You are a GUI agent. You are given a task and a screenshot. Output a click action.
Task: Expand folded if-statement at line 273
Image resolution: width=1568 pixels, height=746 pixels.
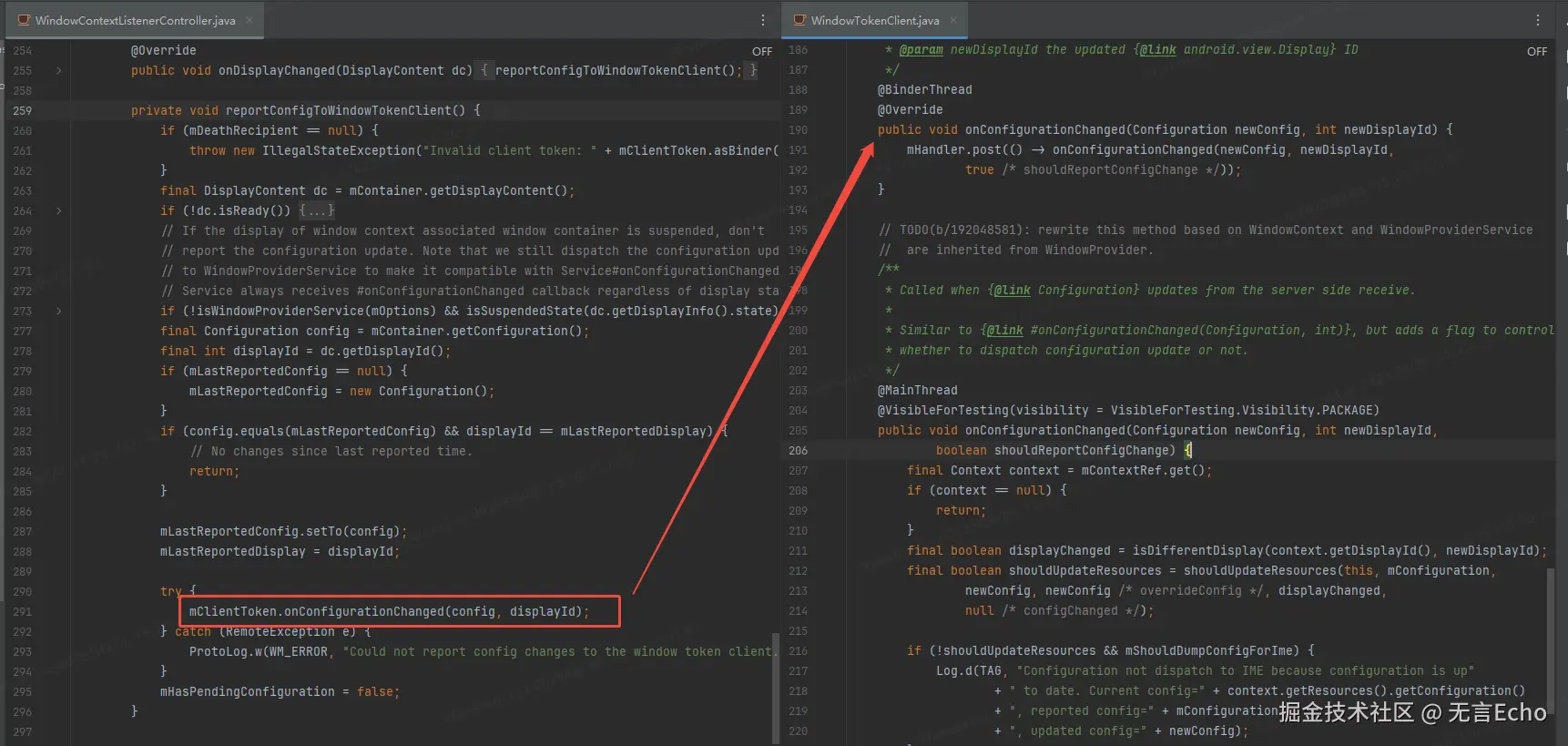click(59, 311)
